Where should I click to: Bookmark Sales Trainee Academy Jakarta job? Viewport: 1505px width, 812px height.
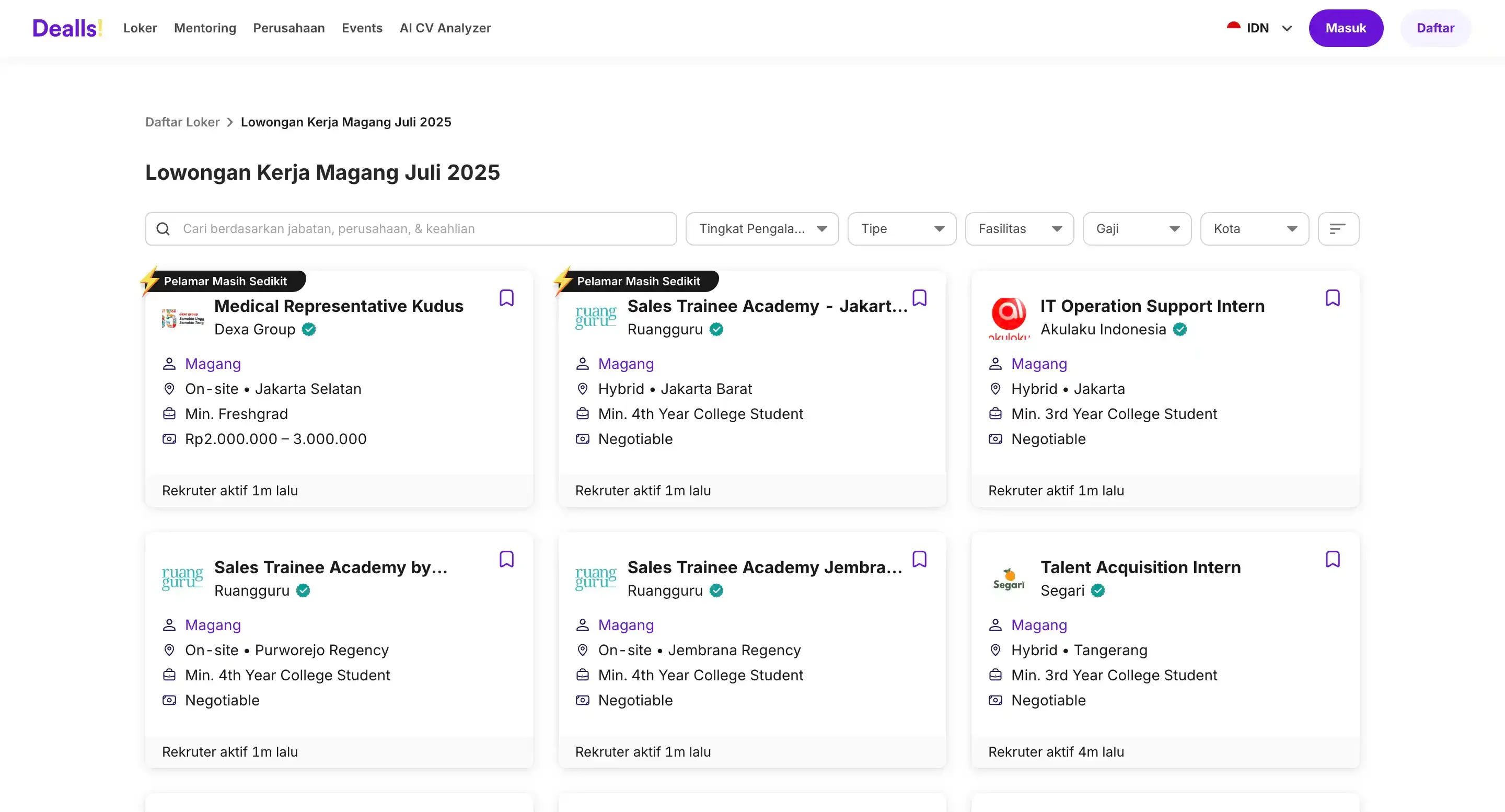pos(920,298)
